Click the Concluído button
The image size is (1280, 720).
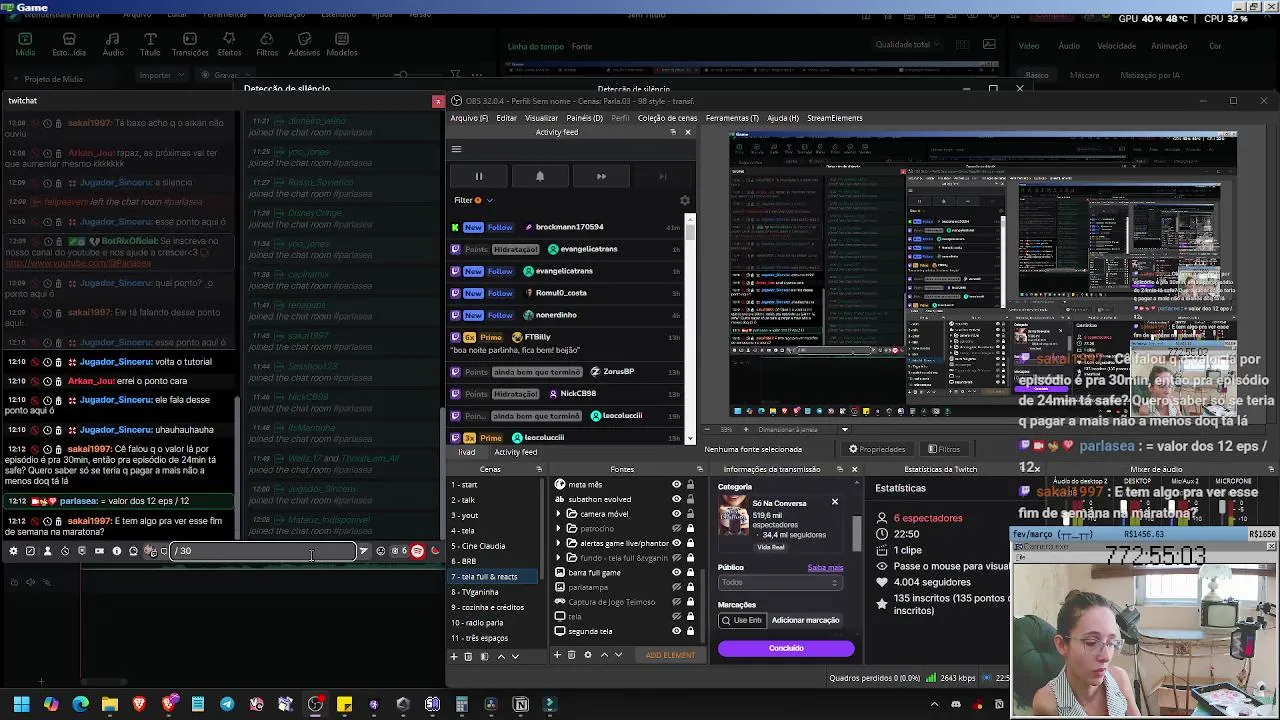pyautogui.click(x=786, y=648)
